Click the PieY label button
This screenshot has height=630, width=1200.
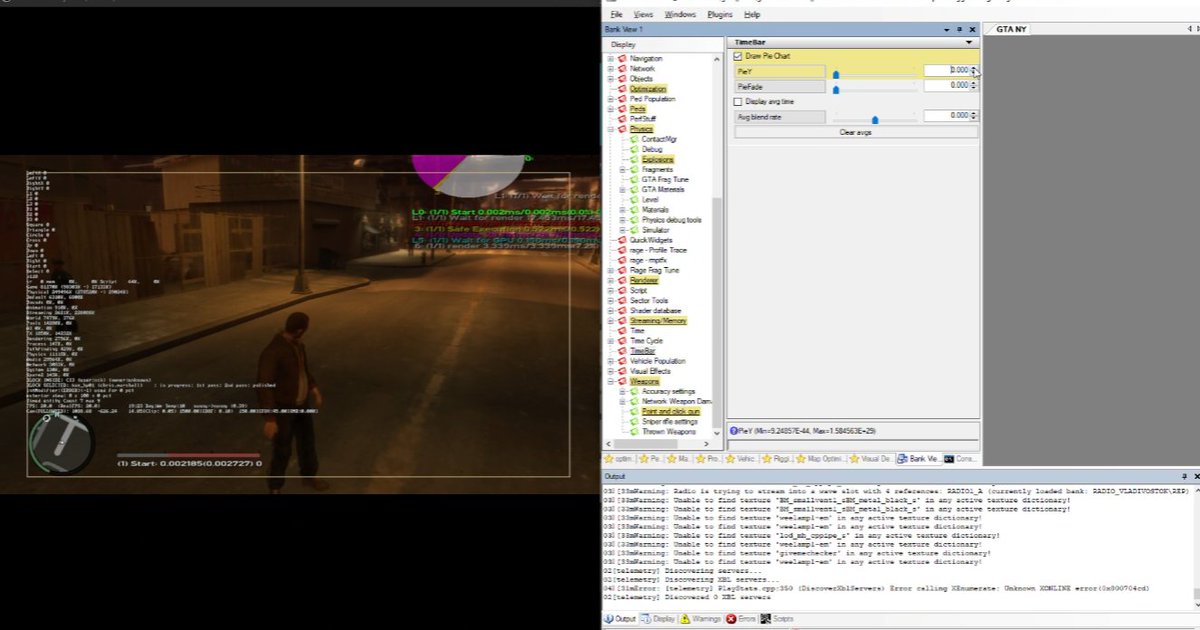pyautogui.click(x=780, y=72)
